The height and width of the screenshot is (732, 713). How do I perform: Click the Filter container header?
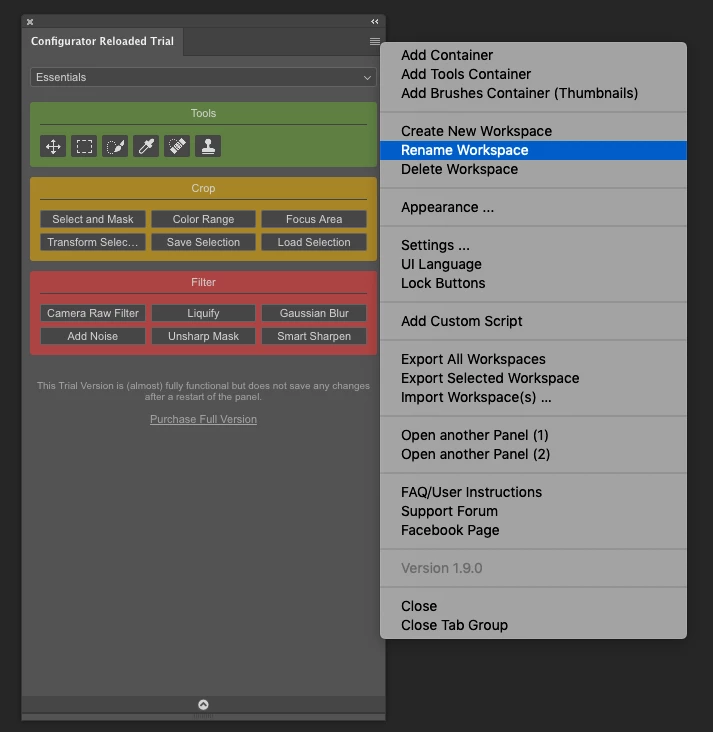pyautogui.click(x=203, y=282)
